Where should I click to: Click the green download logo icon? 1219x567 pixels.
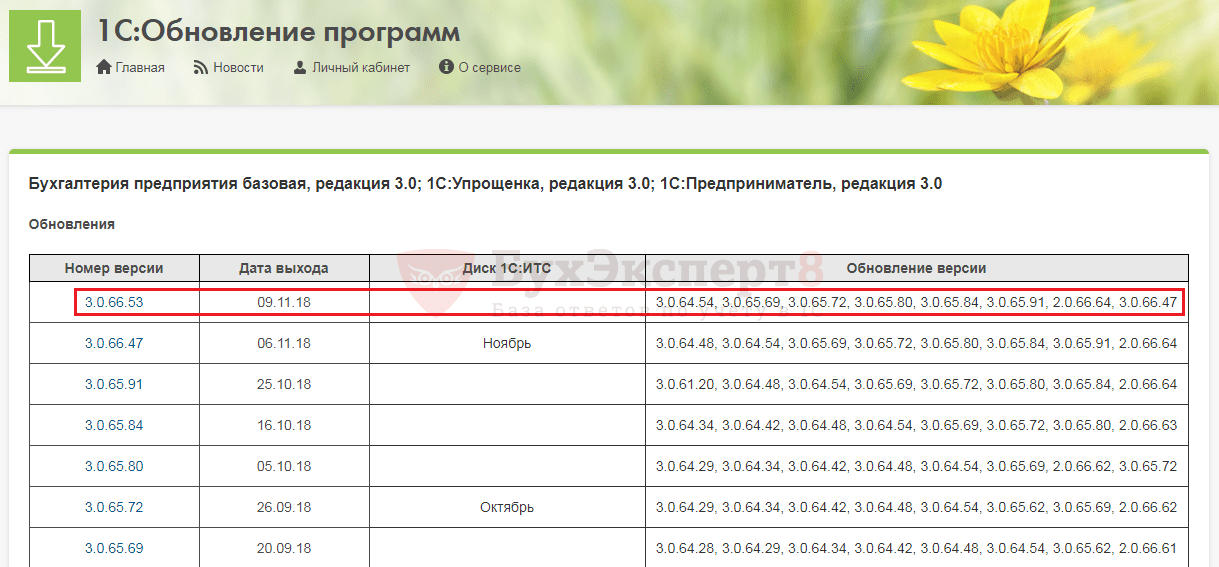tap(45, 45)
